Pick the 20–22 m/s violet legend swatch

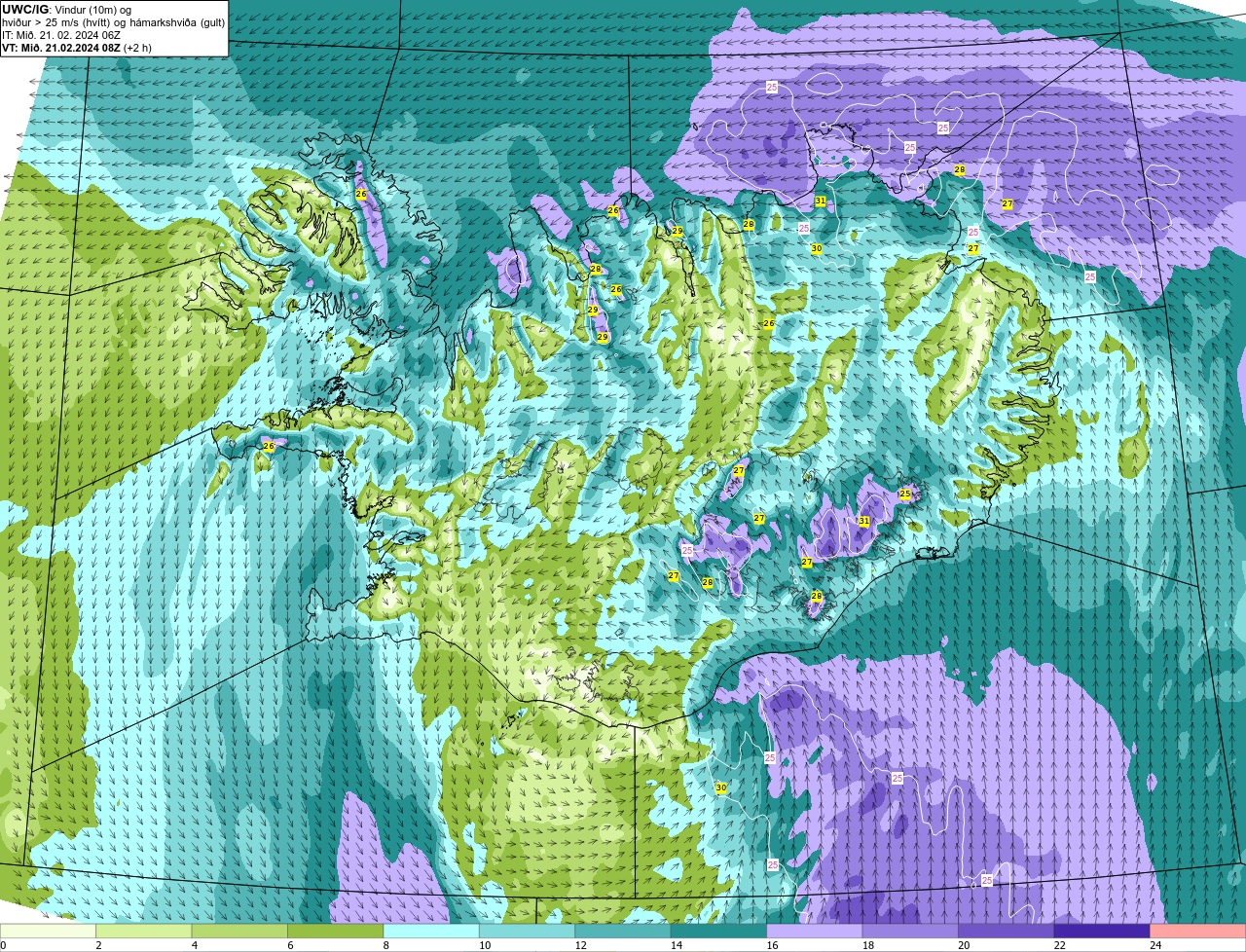(1006, 931)
